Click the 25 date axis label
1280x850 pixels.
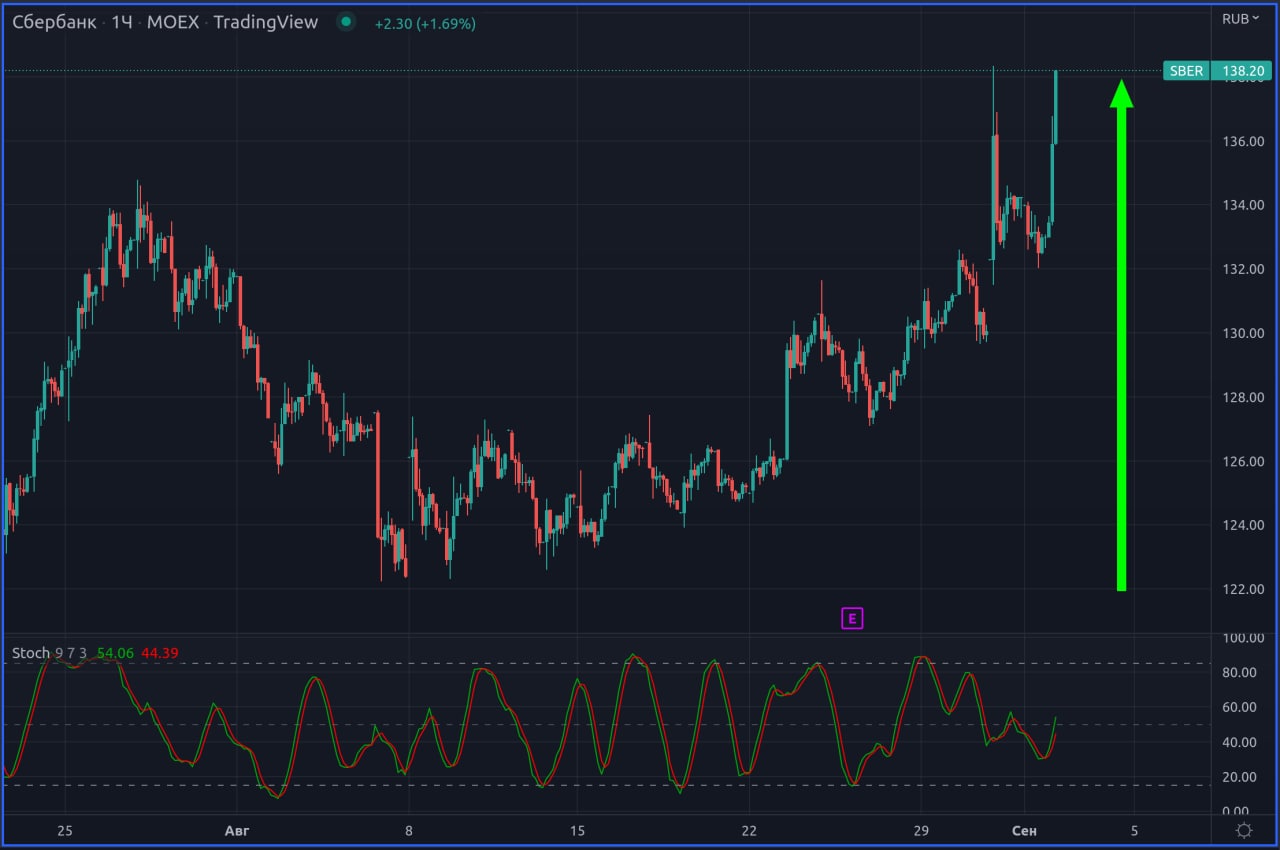65,831
